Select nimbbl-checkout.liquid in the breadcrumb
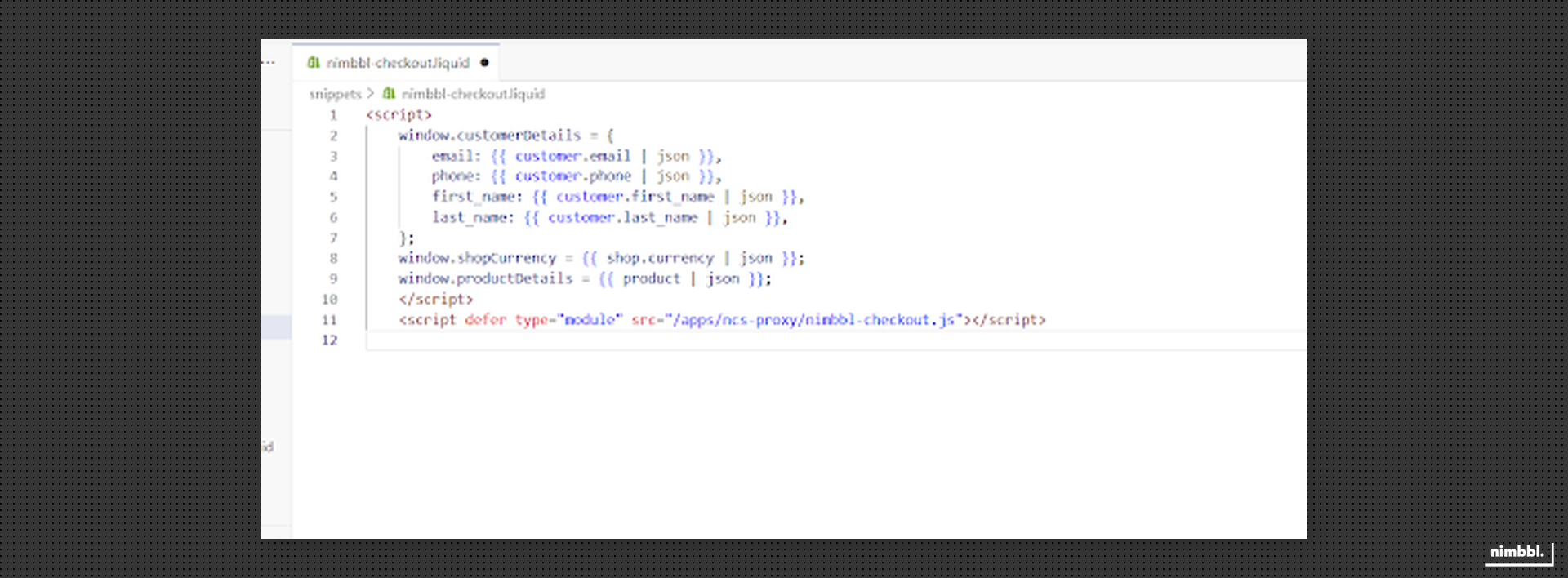Image resolution: width=1568 pixels, height=578 pixels. pos(473,94)
